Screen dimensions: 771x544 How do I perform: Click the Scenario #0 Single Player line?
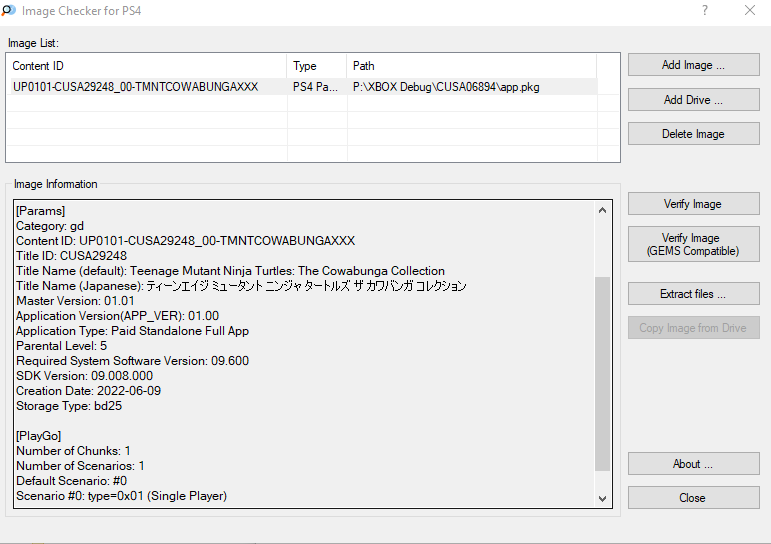[121, 496]
